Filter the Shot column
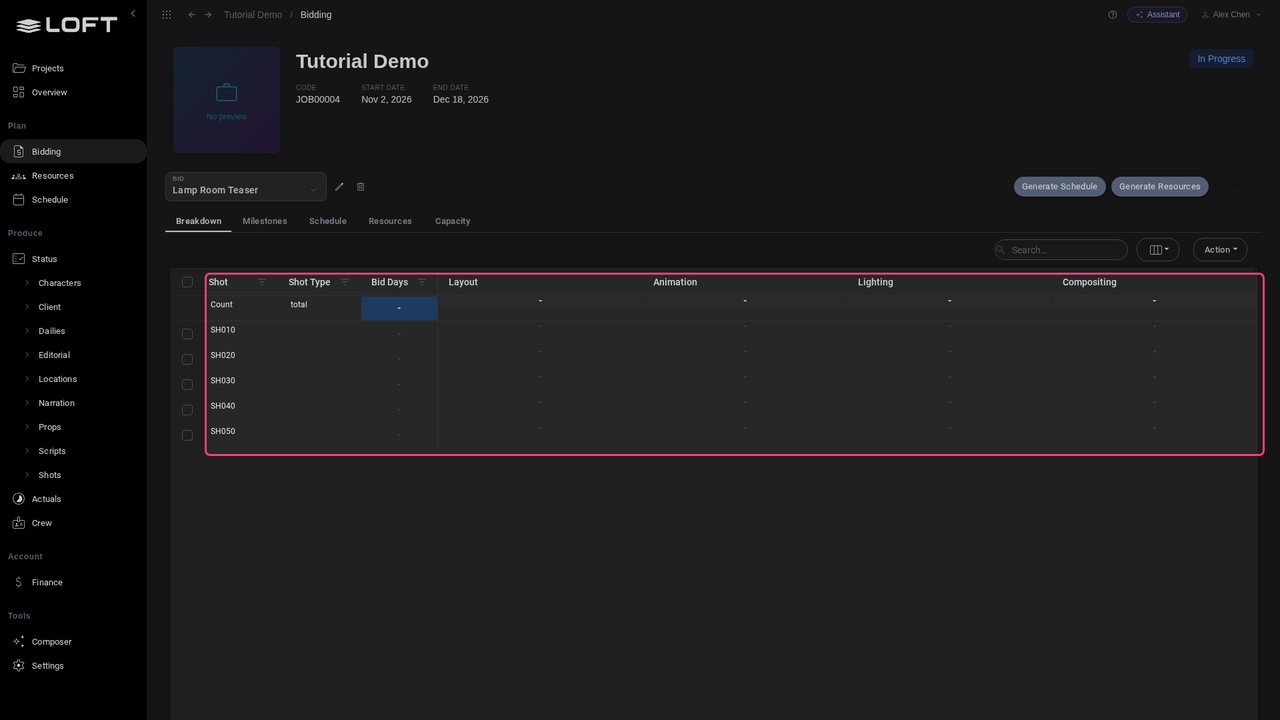 click(262, 282)
